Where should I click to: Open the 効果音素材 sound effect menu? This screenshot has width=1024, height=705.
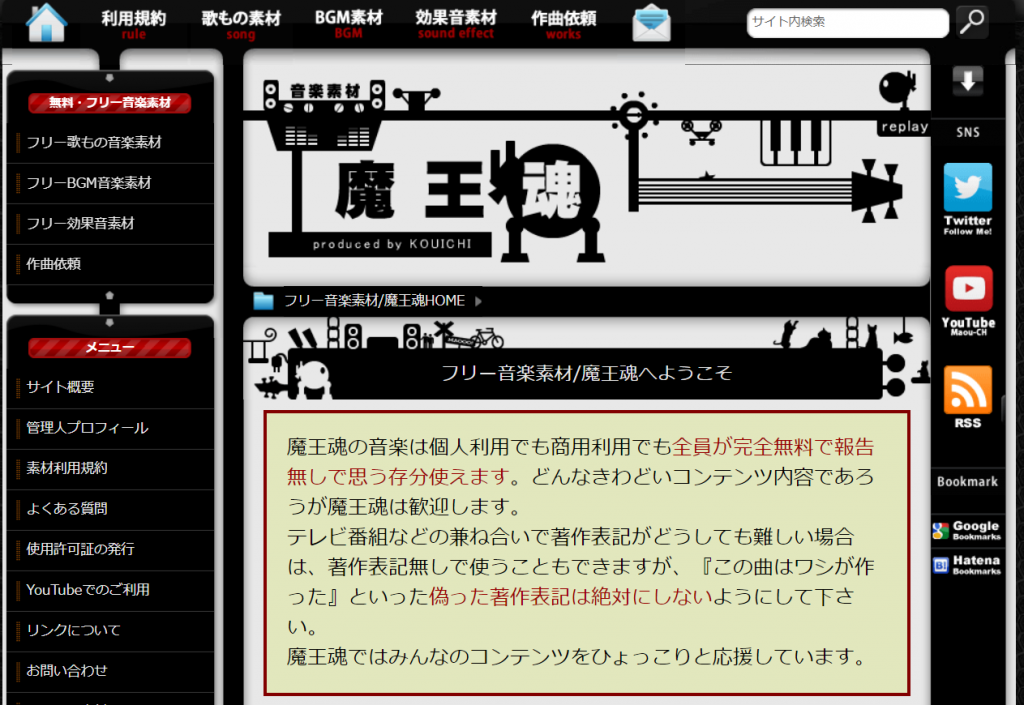[x=456, y=24]
